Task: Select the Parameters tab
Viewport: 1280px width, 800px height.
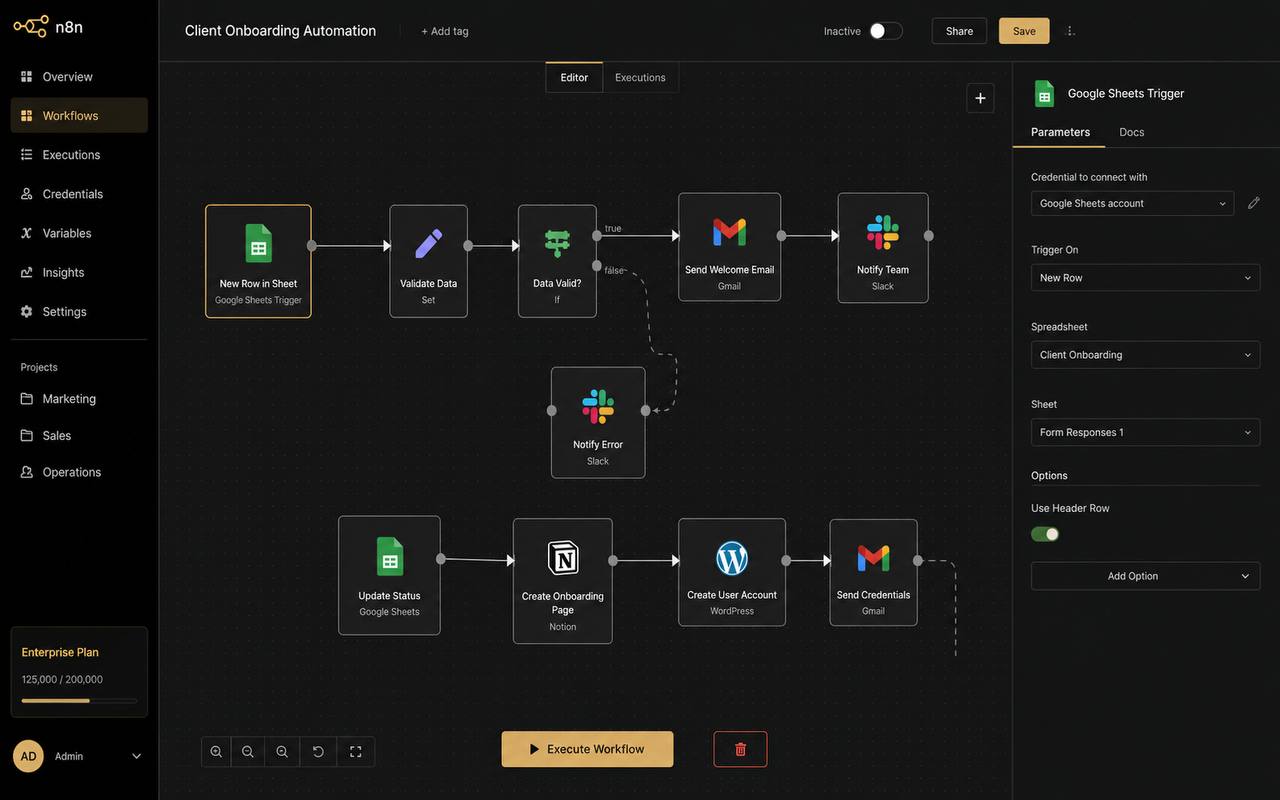Action: (1060, 132)
